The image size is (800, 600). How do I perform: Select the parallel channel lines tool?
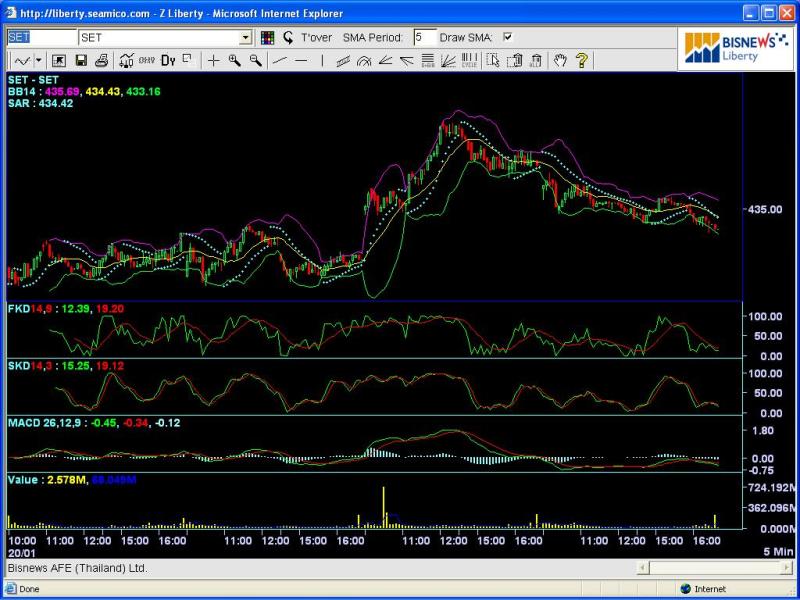[343, 61]
